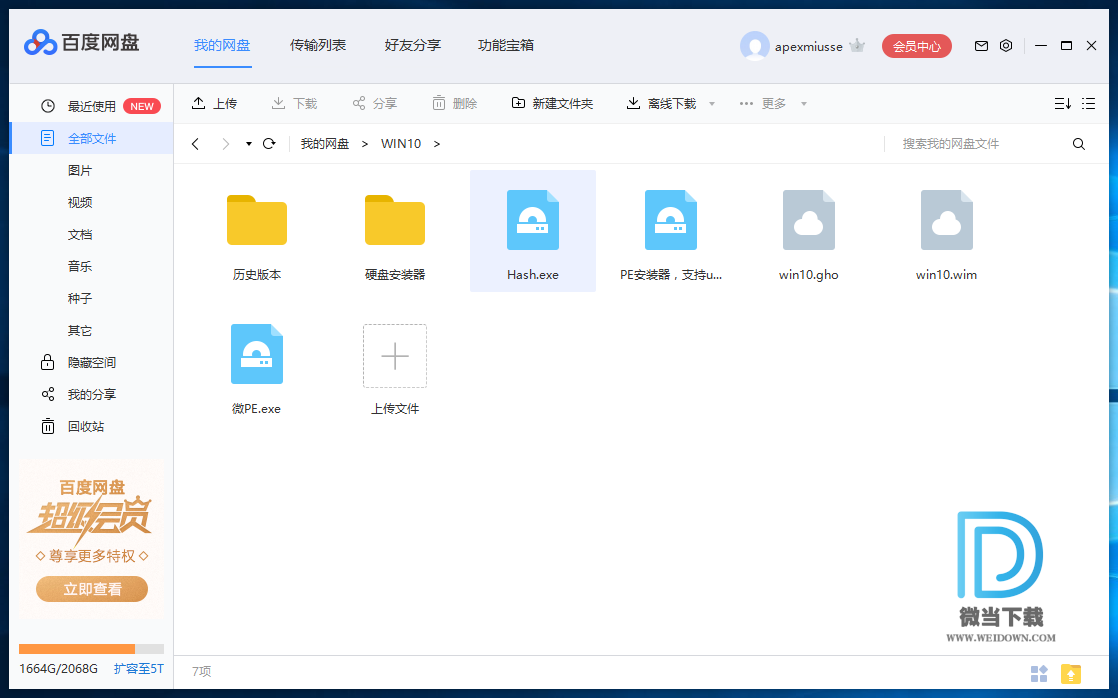Select the PE安装器 file icon
This screenshot has height=698, width=1118.
point(670,220)
